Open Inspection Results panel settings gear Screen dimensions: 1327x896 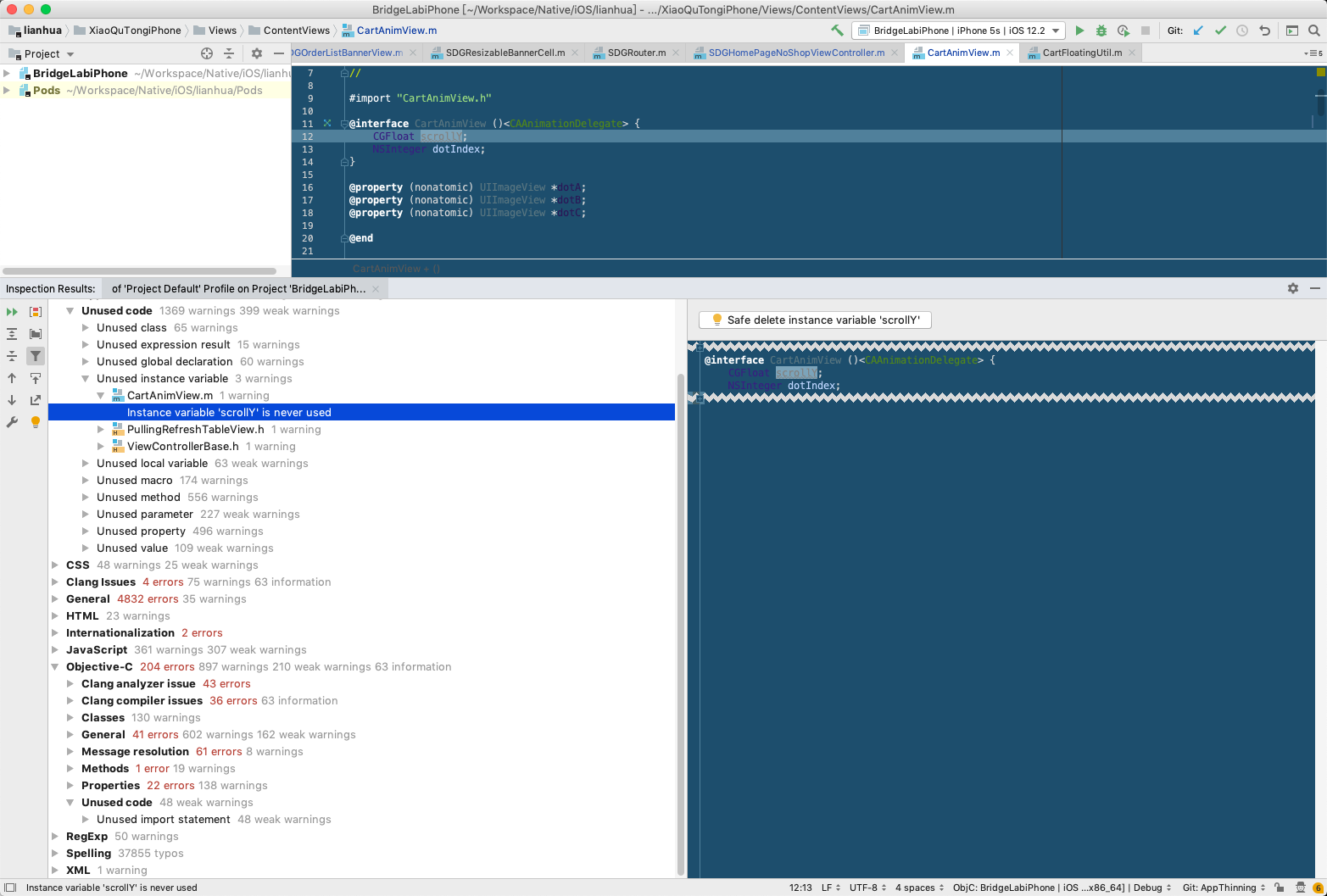(1293, 288)
